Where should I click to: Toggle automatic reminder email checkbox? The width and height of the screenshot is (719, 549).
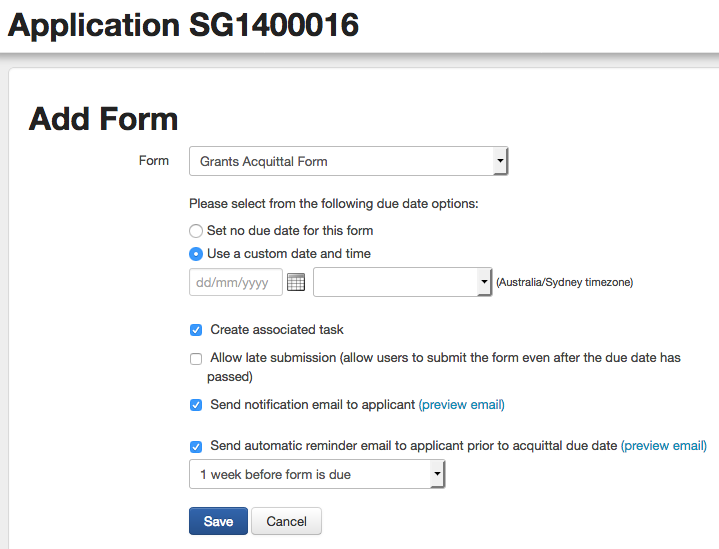(196, 446)
